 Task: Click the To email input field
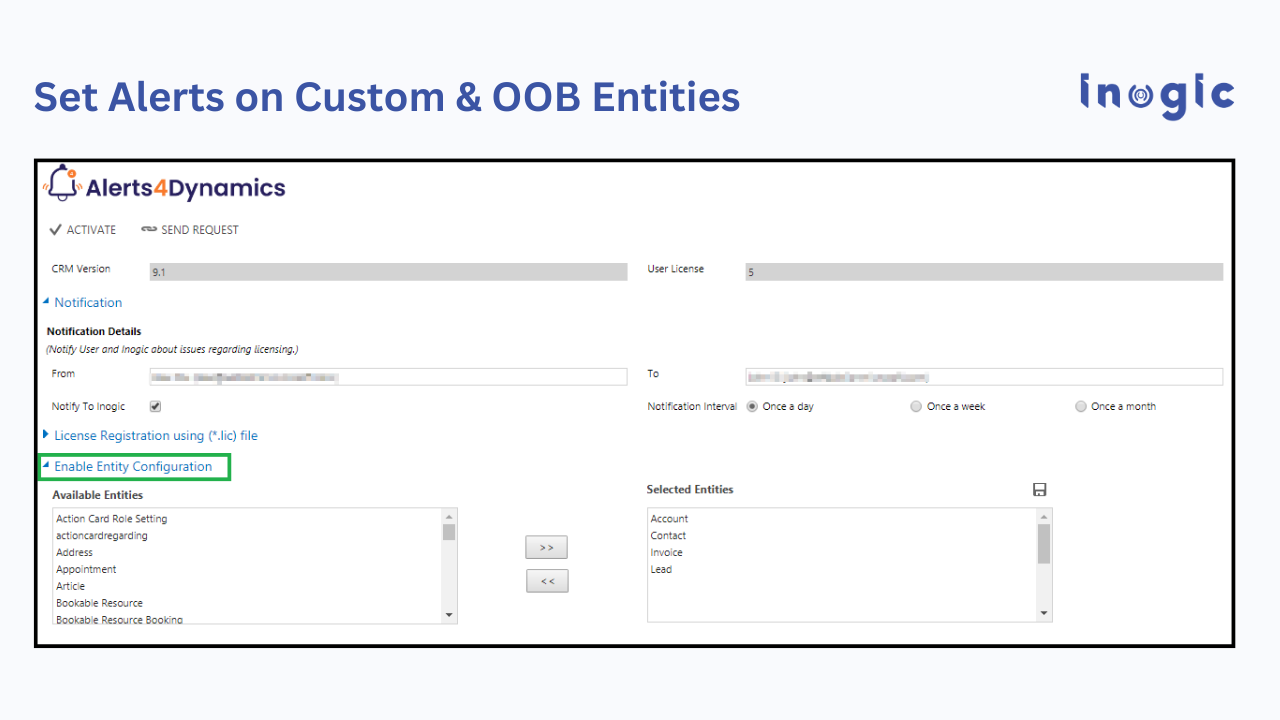pyautogui.click(x=984, y=377)
